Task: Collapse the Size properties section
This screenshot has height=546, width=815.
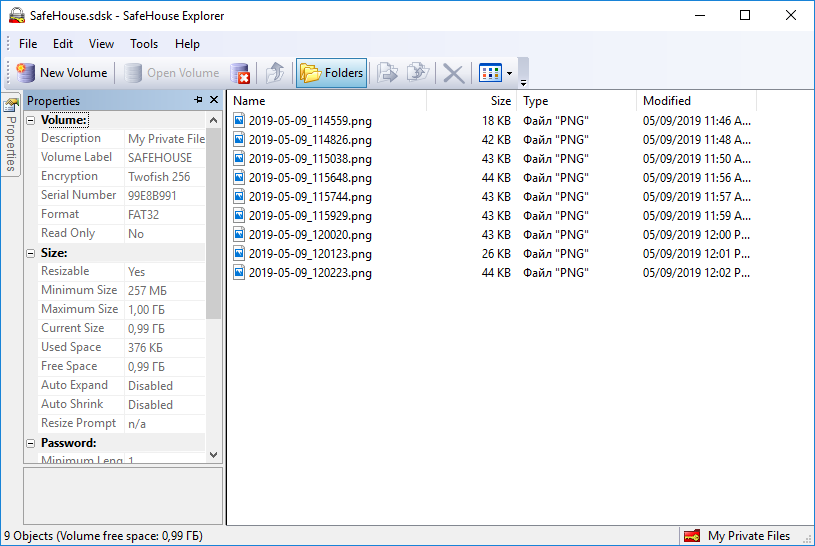Action: [x=31, y=253]
